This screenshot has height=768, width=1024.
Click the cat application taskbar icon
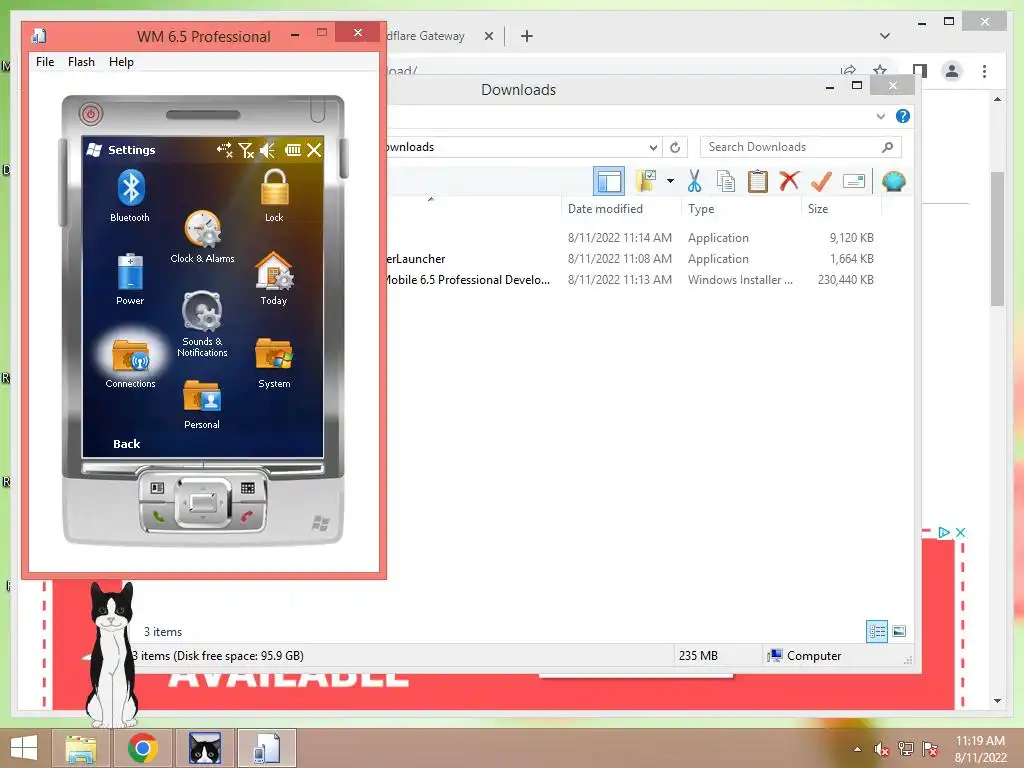point(205,748)
